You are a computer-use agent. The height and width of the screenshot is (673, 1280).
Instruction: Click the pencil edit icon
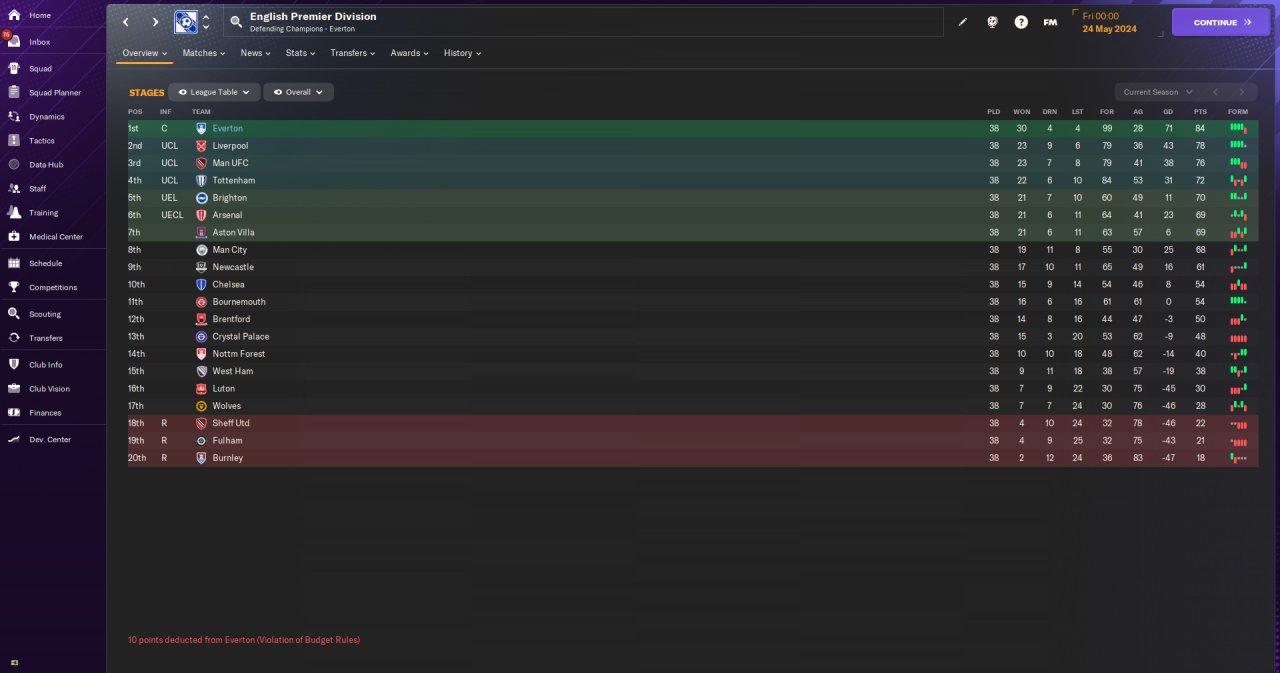(x=963, y=22)
